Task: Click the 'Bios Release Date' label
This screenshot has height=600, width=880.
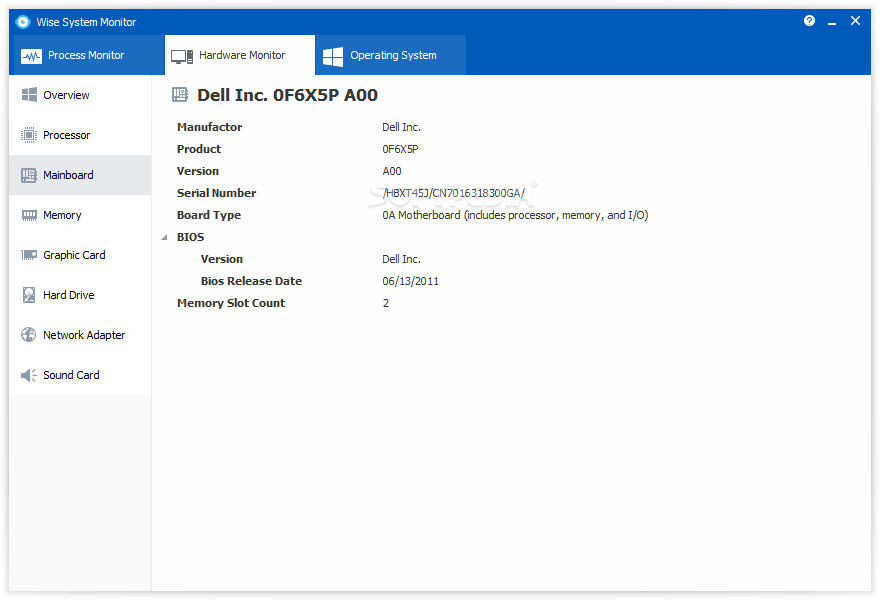Action: [251, 281]
